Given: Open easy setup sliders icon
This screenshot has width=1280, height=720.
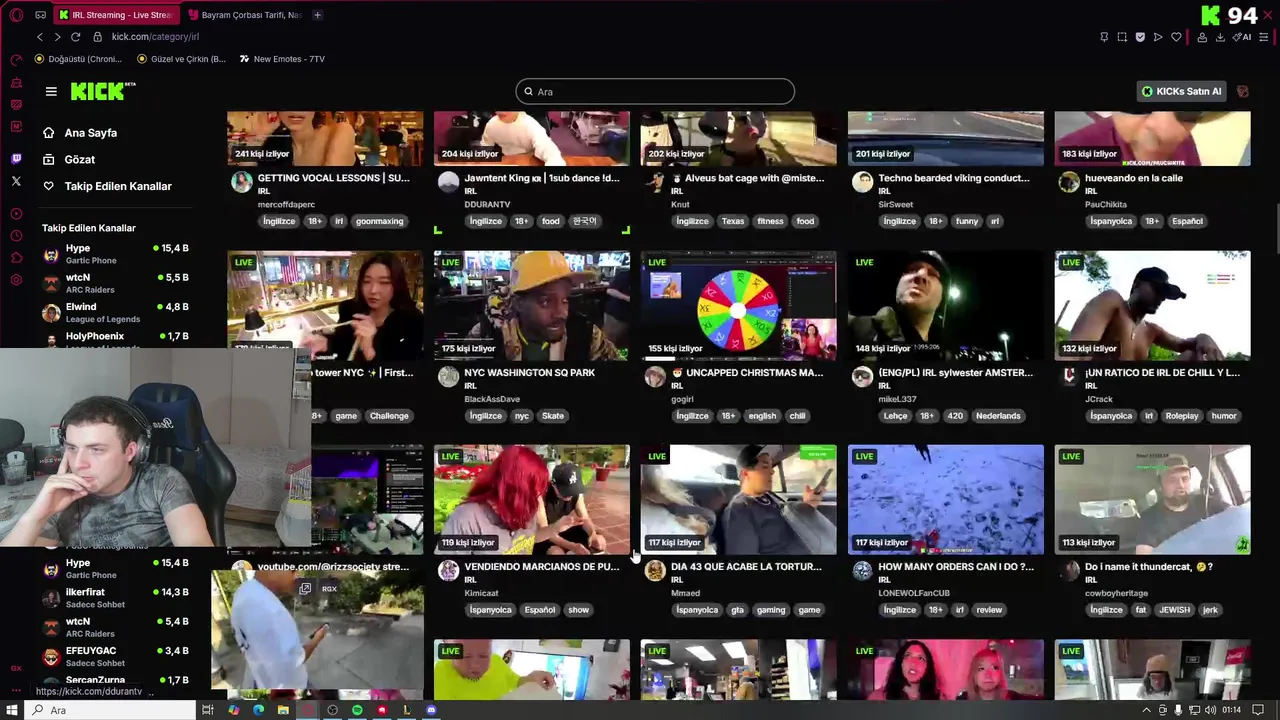Looking at the screenshot, I should (x=1264, y=37).
